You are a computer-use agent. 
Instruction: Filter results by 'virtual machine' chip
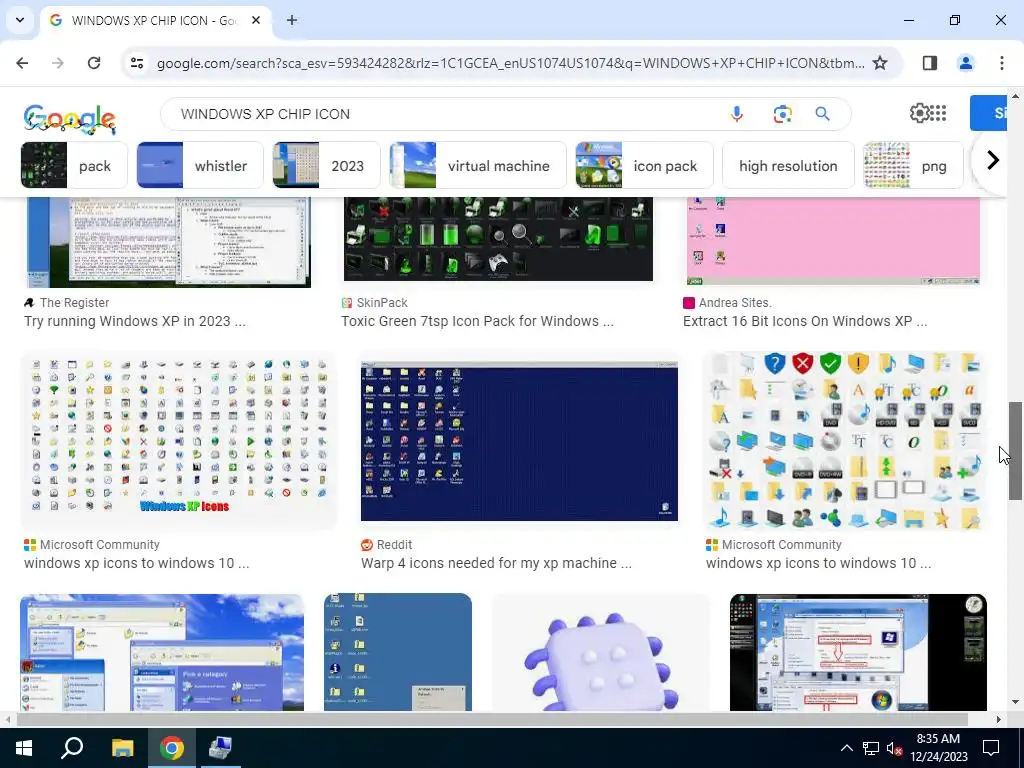[478, 165]
